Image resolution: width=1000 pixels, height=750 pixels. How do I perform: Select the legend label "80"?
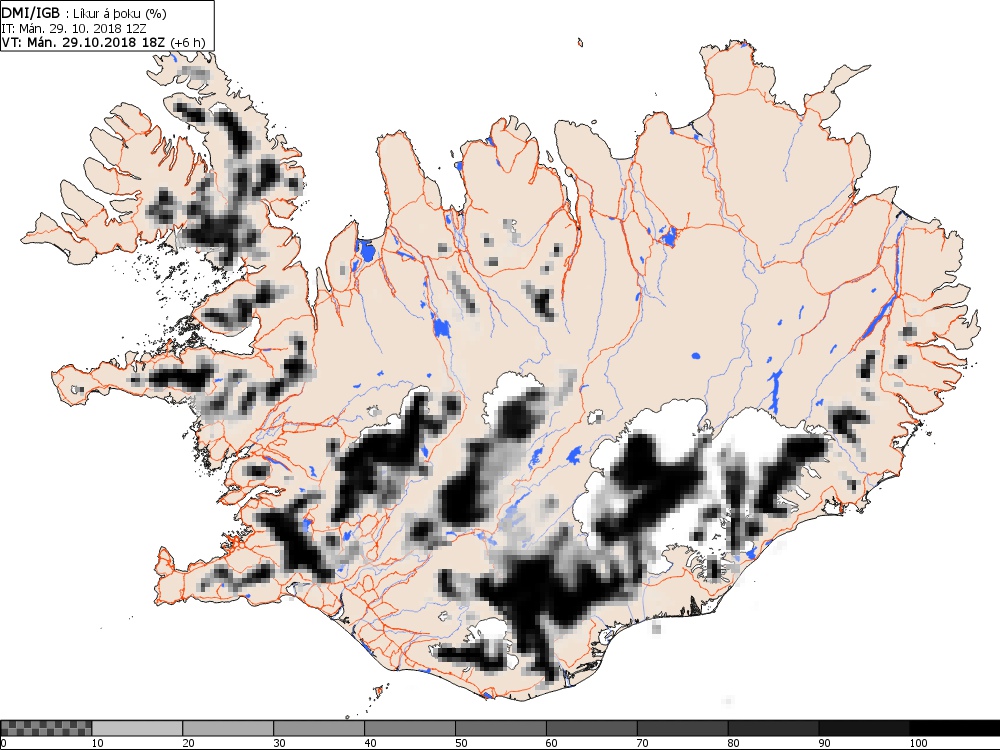click(733, 743)
